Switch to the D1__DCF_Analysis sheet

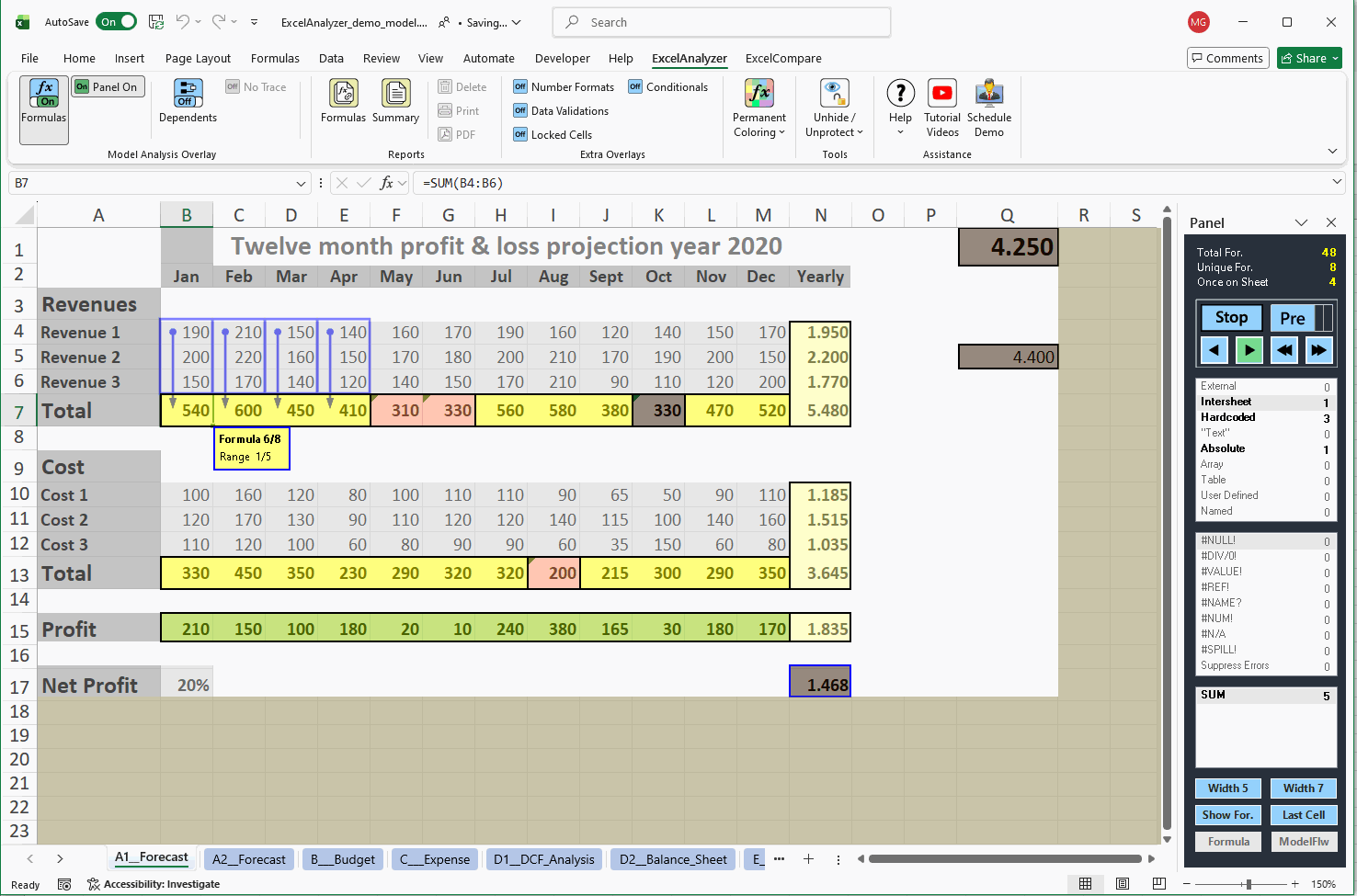544,859
